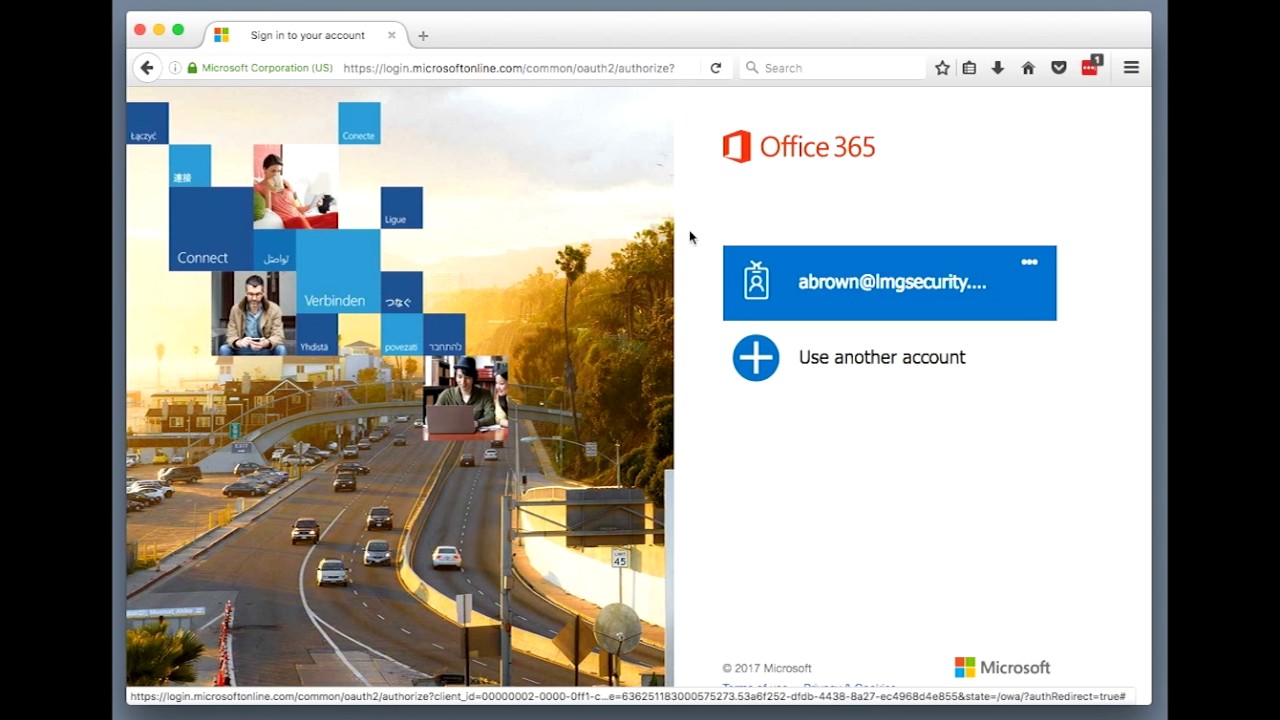Image resolution: width=1280 pixels, height=720 pixels.
Task: Click the Łączyć tile
Action: point(147,123)
